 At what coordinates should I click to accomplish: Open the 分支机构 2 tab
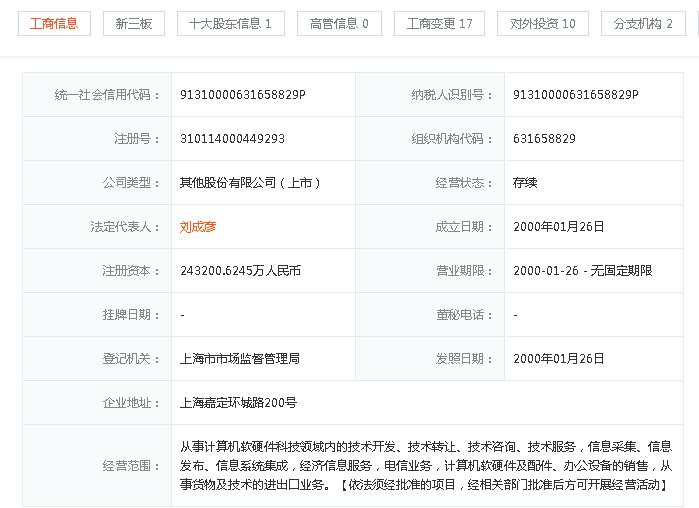coord(643,24)
